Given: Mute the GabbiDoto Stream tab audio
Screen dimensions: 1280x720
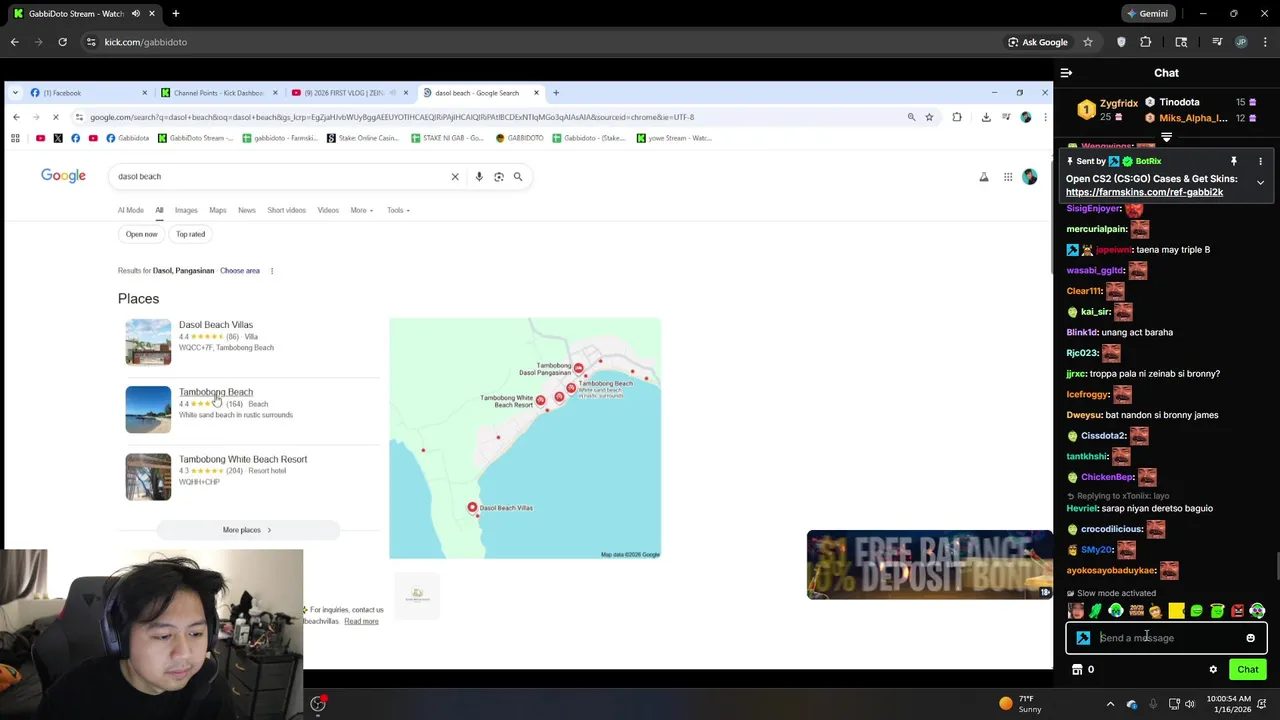Looking at the screenshot, I should [x=135, y=14].
